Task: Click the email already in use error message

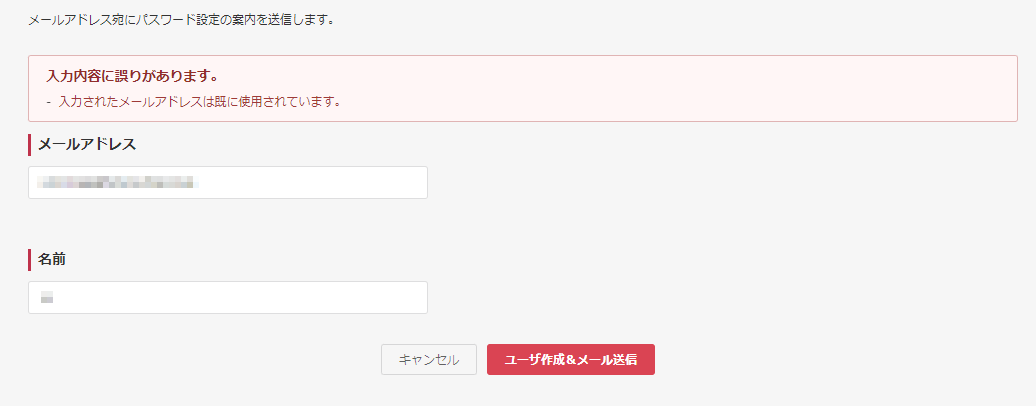Action: 199,102
